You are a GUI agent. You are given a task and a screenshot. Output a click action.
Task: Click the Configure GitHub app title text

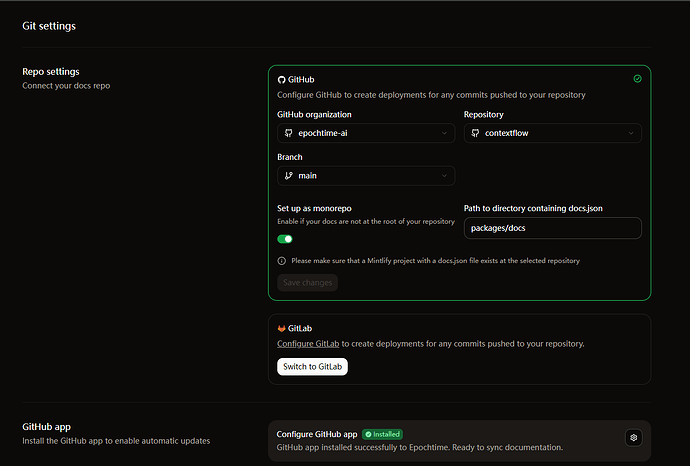click(x=317, y=434)
